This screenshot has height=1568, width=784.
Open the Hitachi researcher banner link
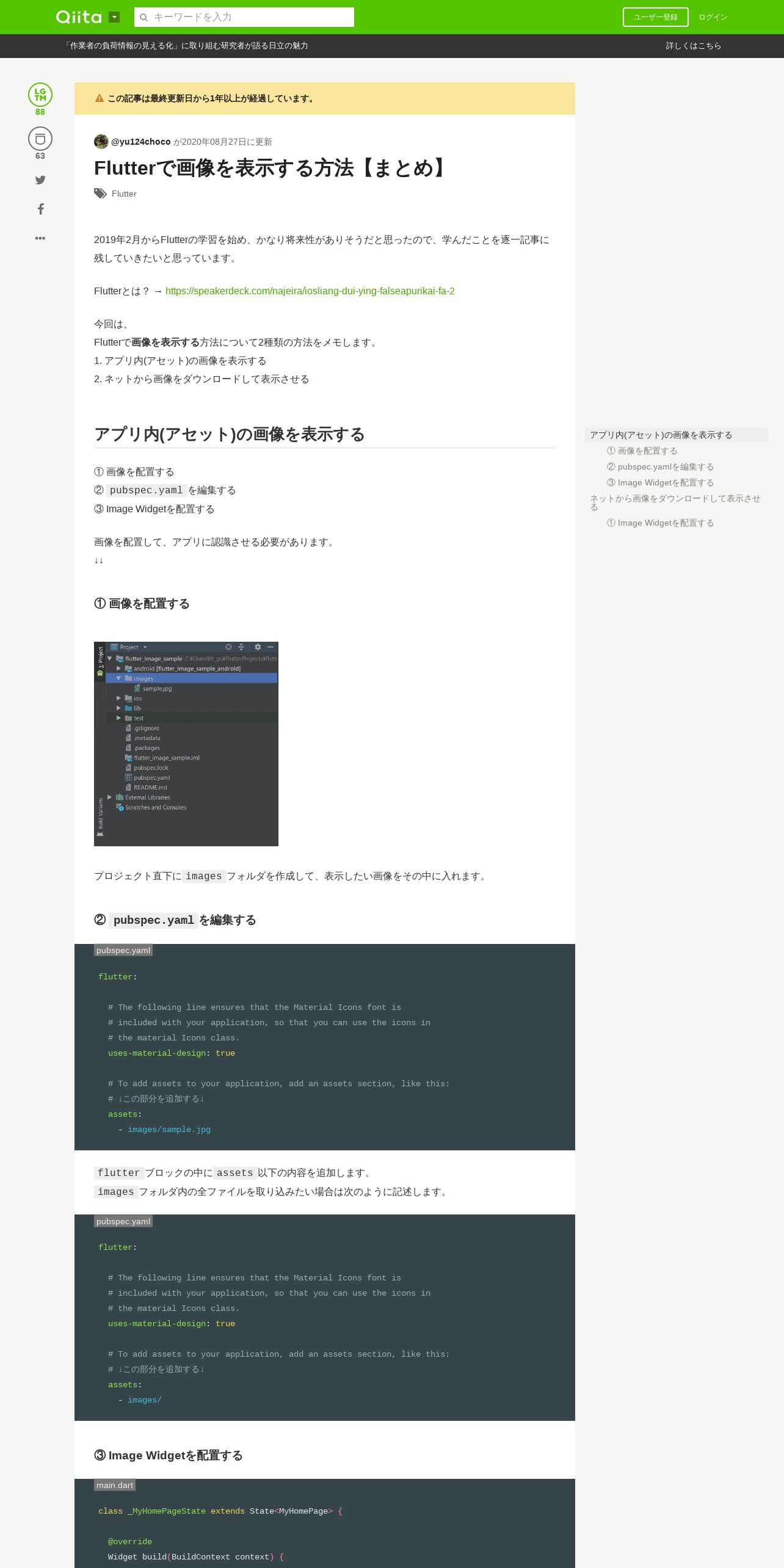click(186, 46)
